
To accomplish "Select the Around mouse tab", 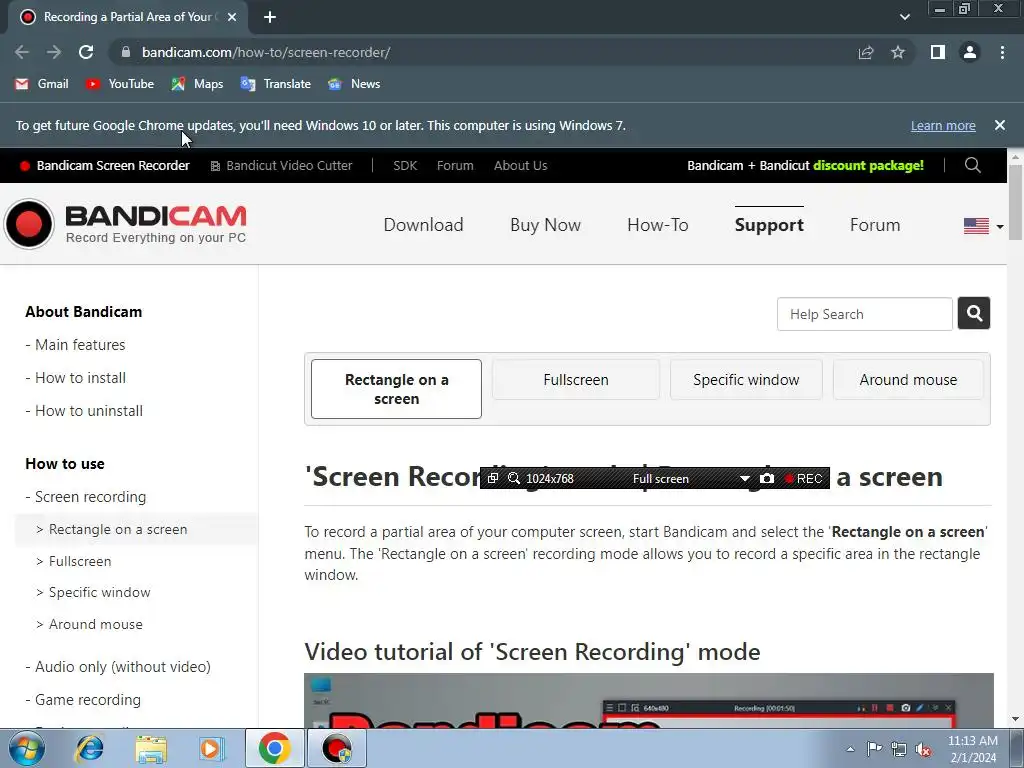I will click(x=908, y=379).
